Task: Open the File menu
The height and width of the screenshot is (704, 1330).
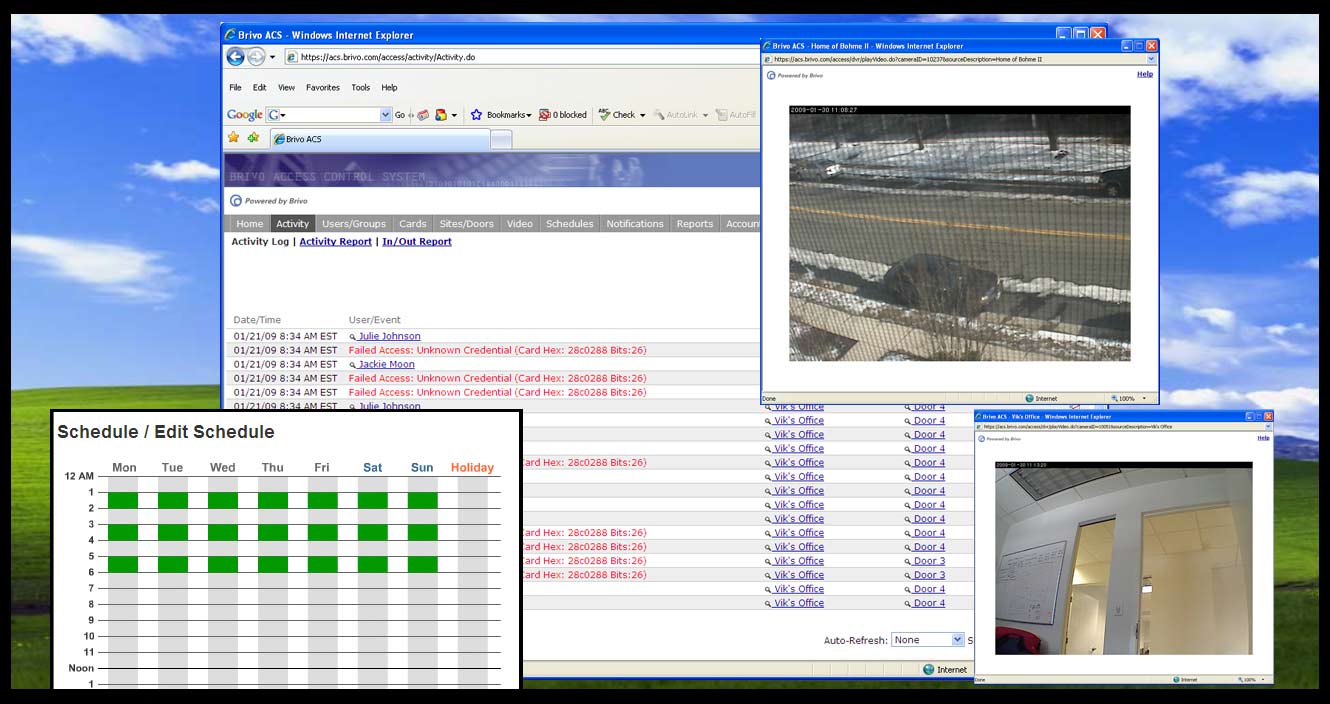Action: [235, 88]
